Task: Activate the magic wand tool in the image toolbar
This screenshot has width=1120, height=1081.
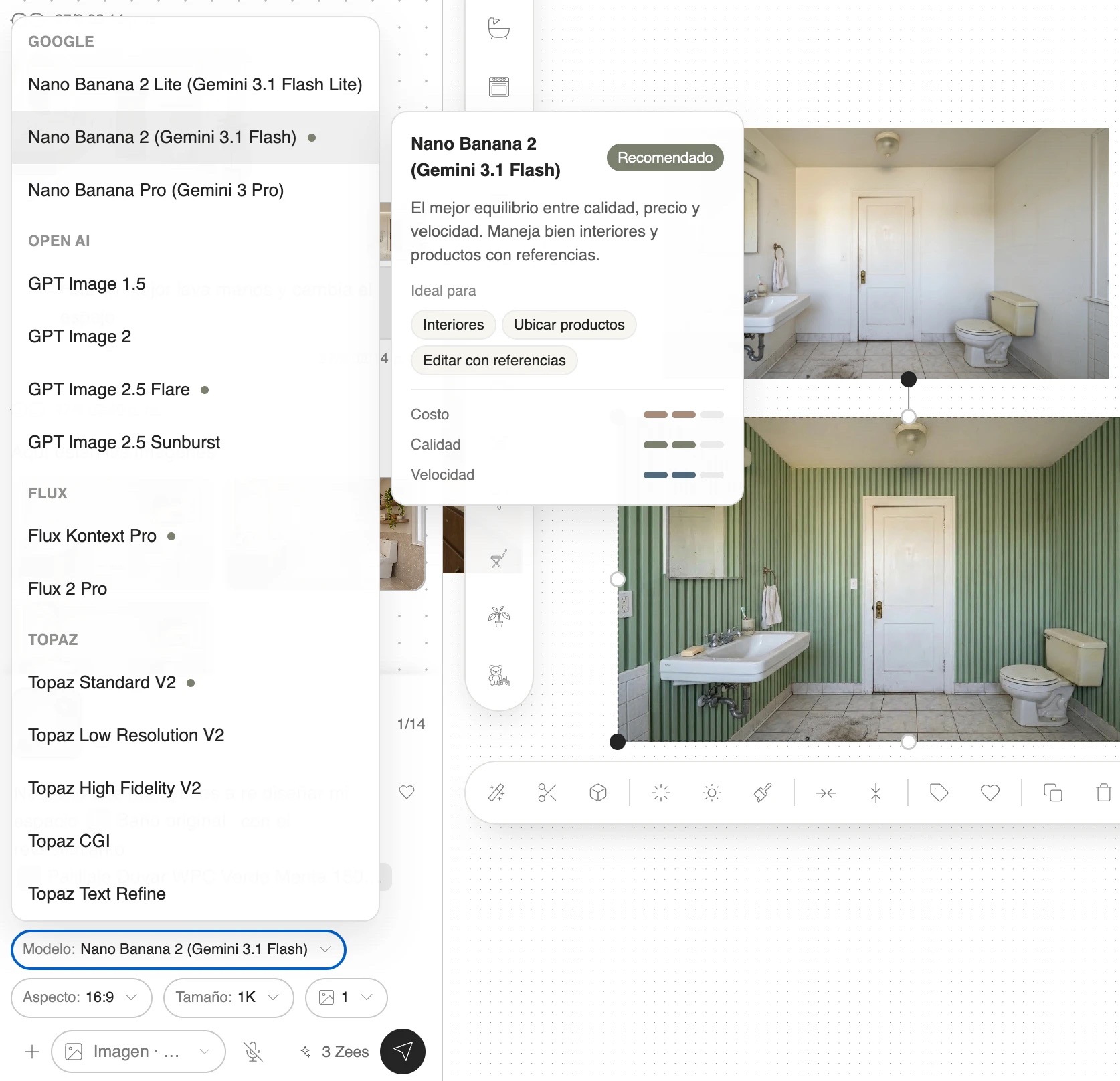Action: pos(496,793)
